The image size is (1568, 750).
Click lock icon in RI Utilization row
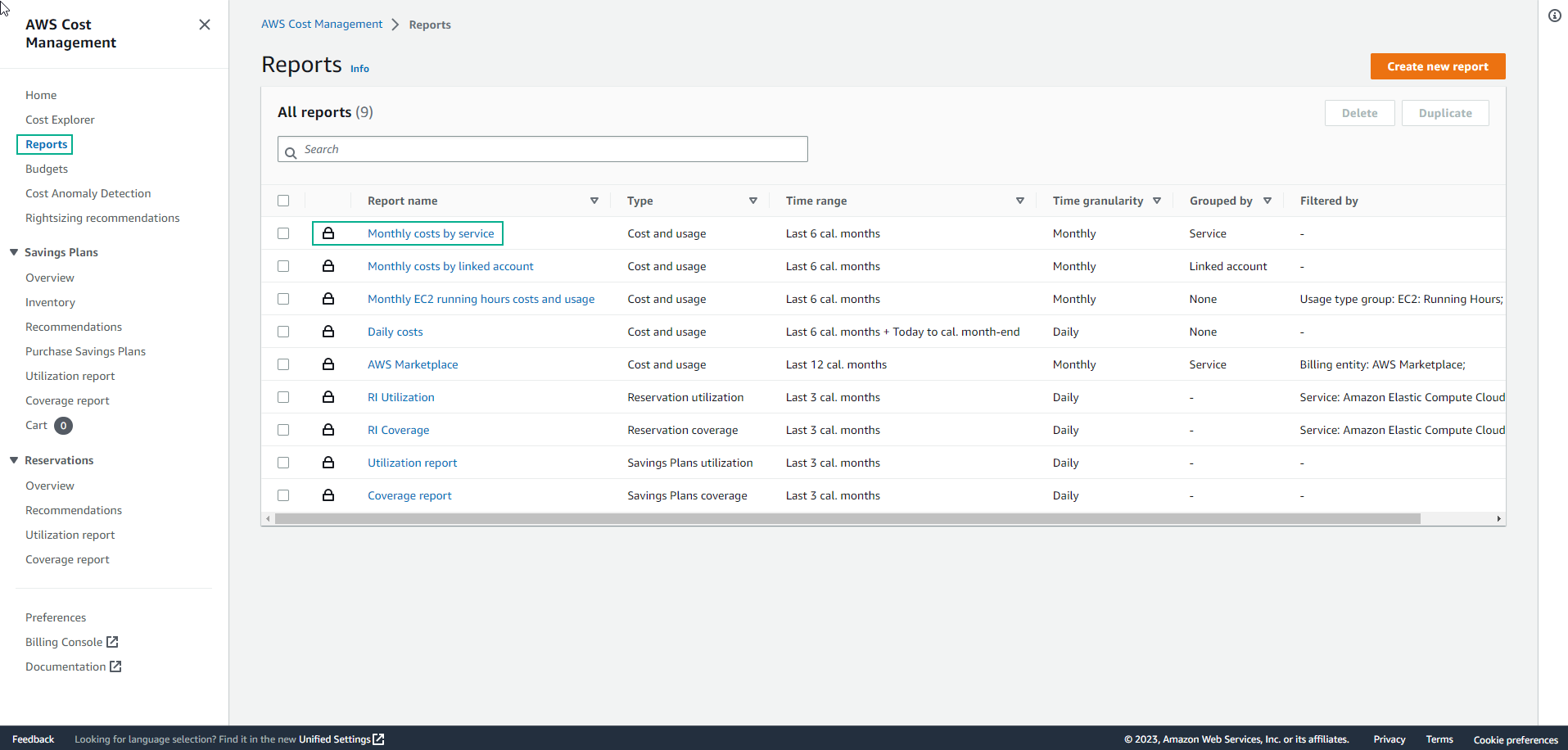(x=328, y=397)
